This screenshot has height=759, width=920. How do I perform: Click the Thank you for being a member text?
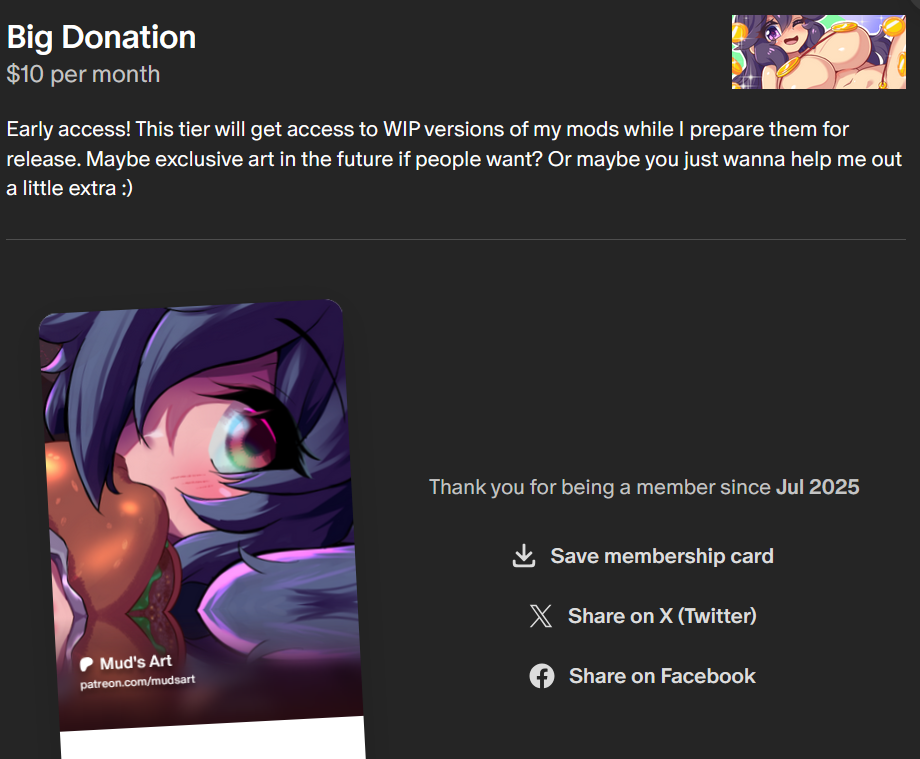coord(600,487)
